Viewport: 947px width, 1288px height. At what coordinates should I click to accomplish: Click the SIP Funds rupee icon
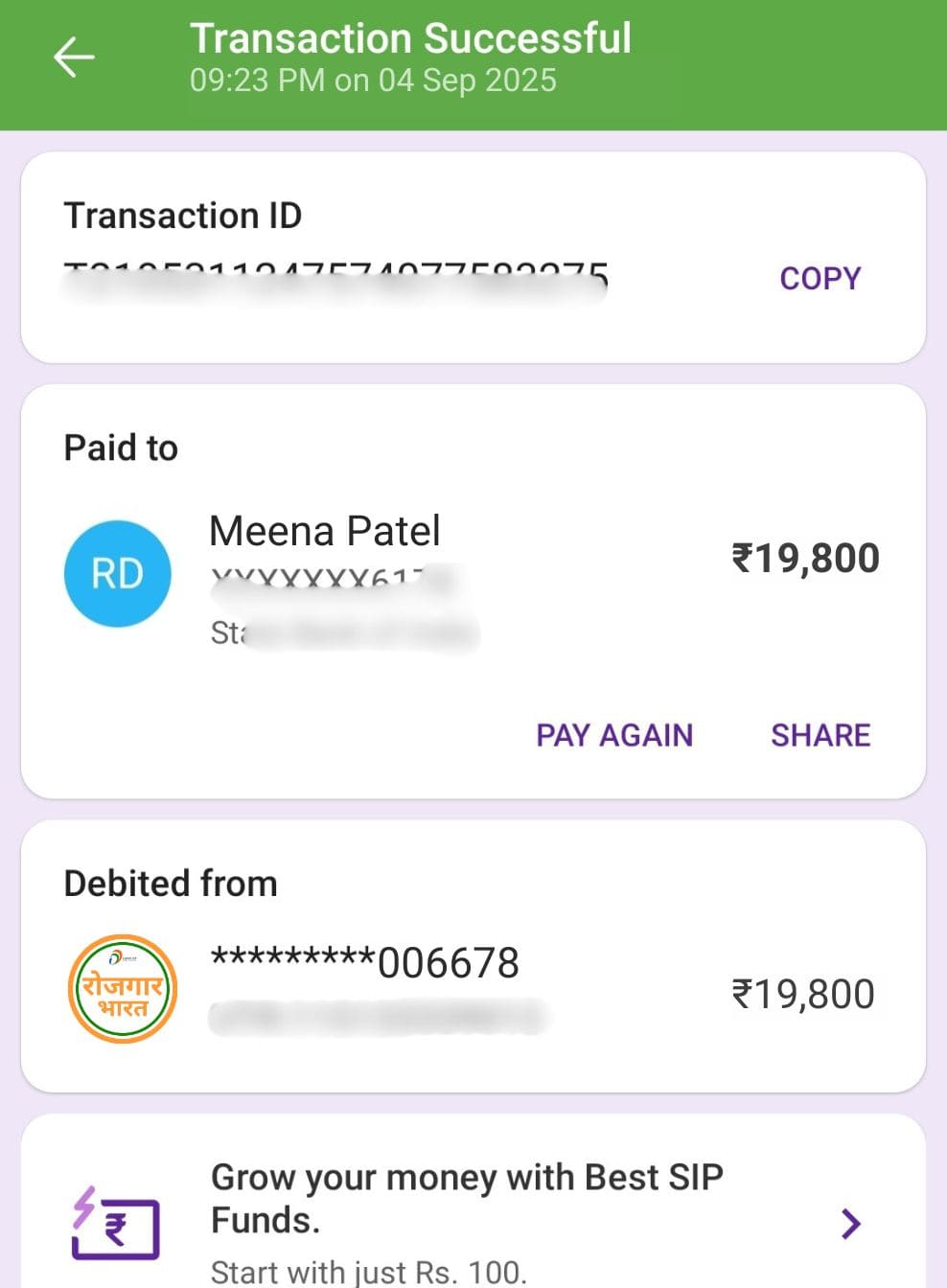pos(116,1224)
